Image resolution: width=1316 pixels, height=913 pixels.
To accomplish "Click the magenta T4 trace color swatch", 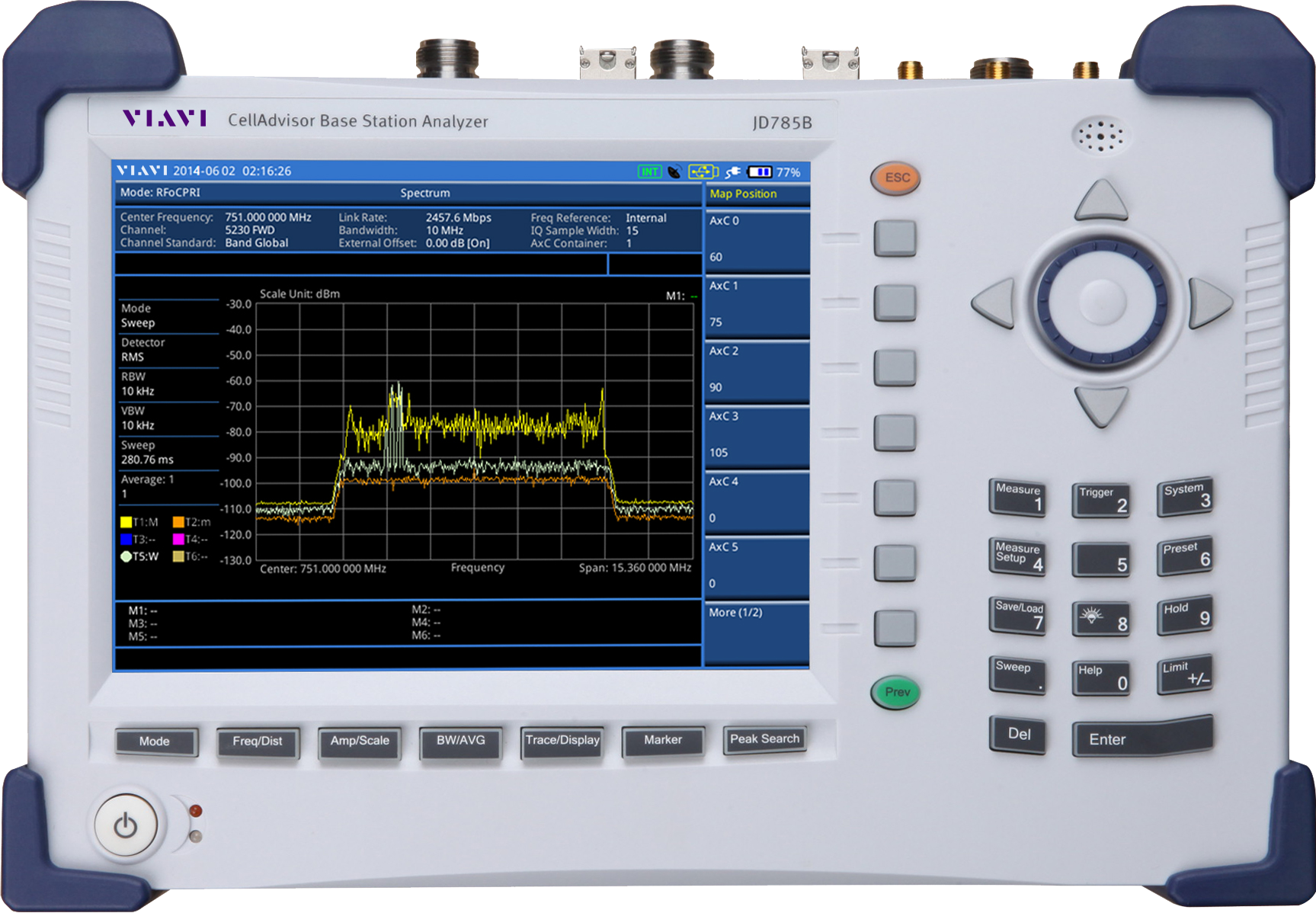I will pyautogui.click(x=178, y=540).
